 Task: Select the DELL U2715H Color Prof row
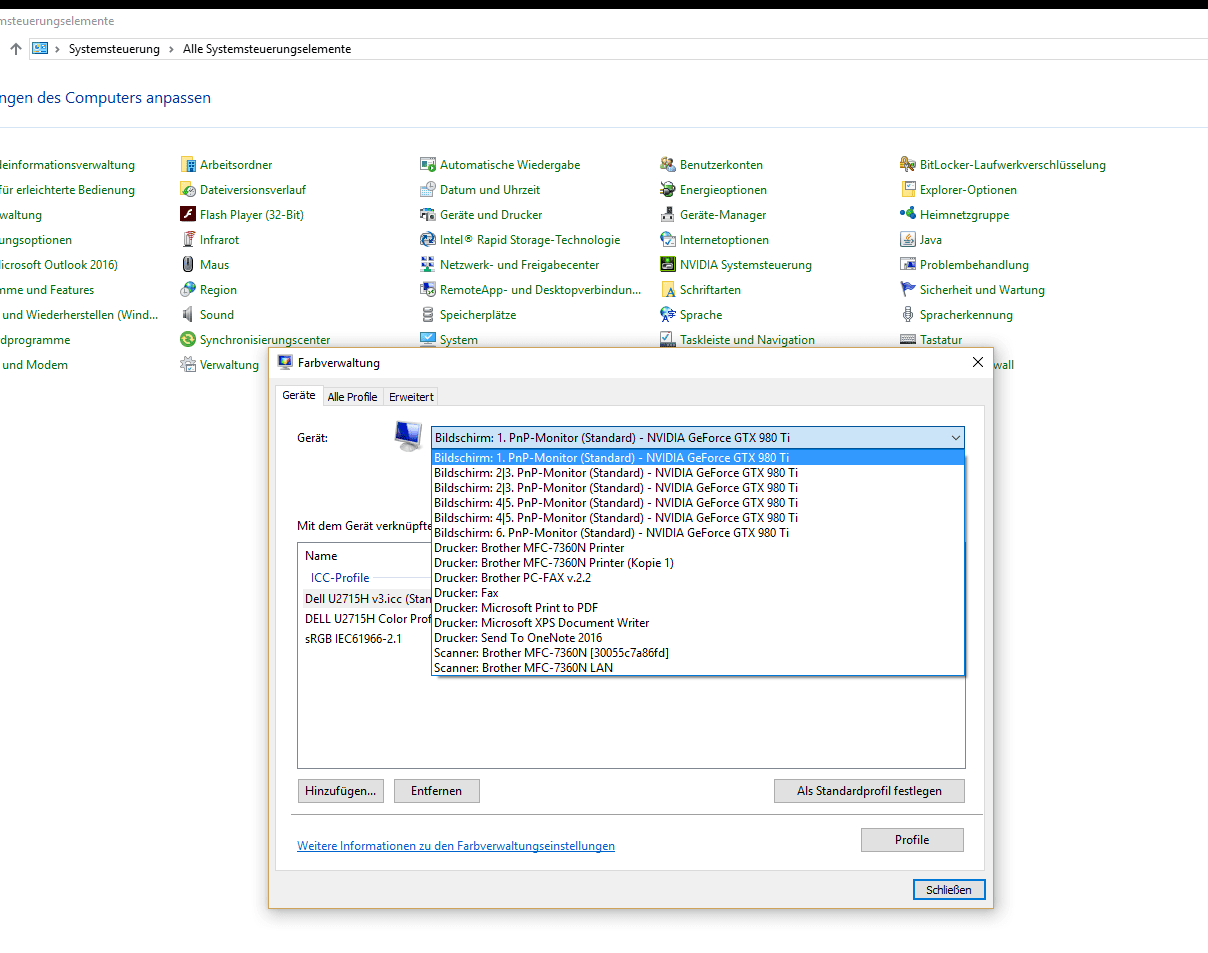click(x=365, y=619)
